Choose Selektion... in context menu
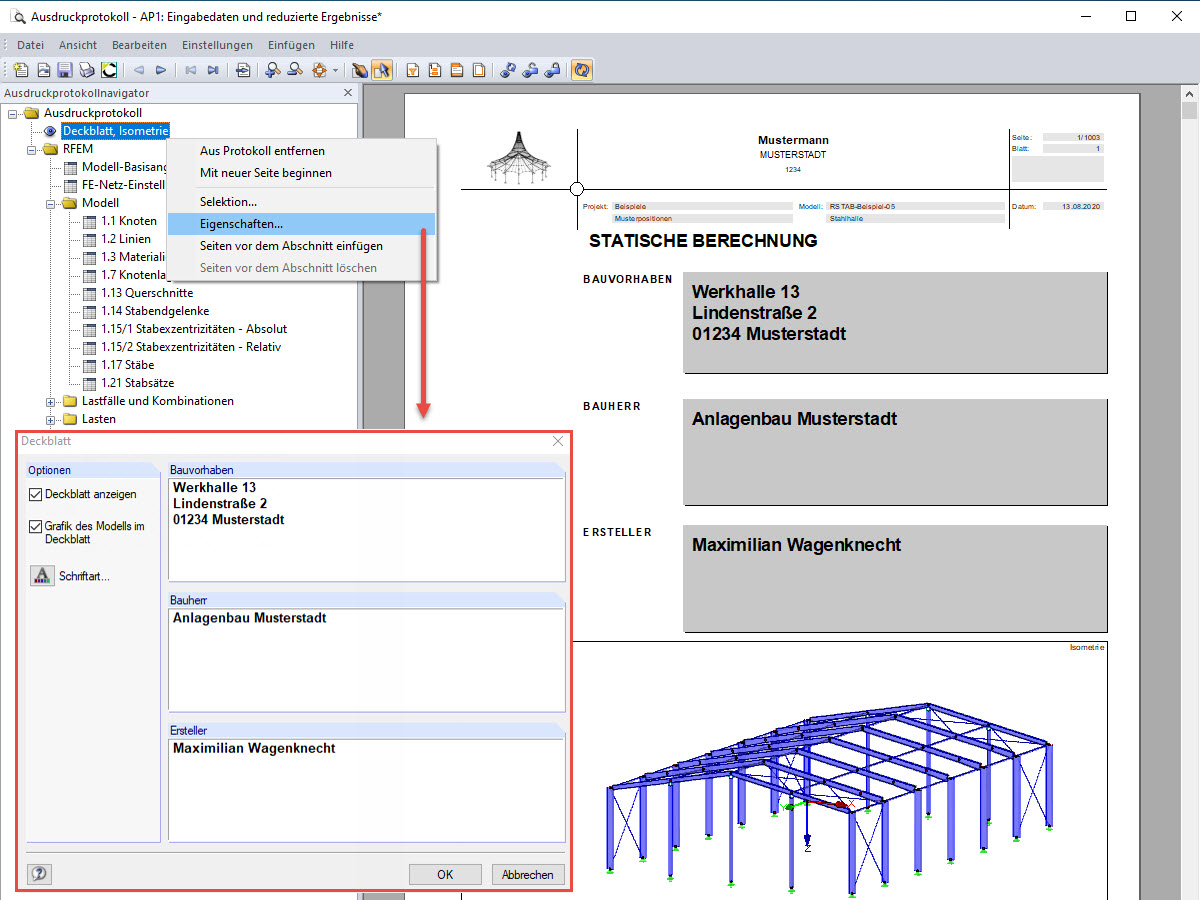Viewport: 1200px width, 900px height. [x=302, y=202]
